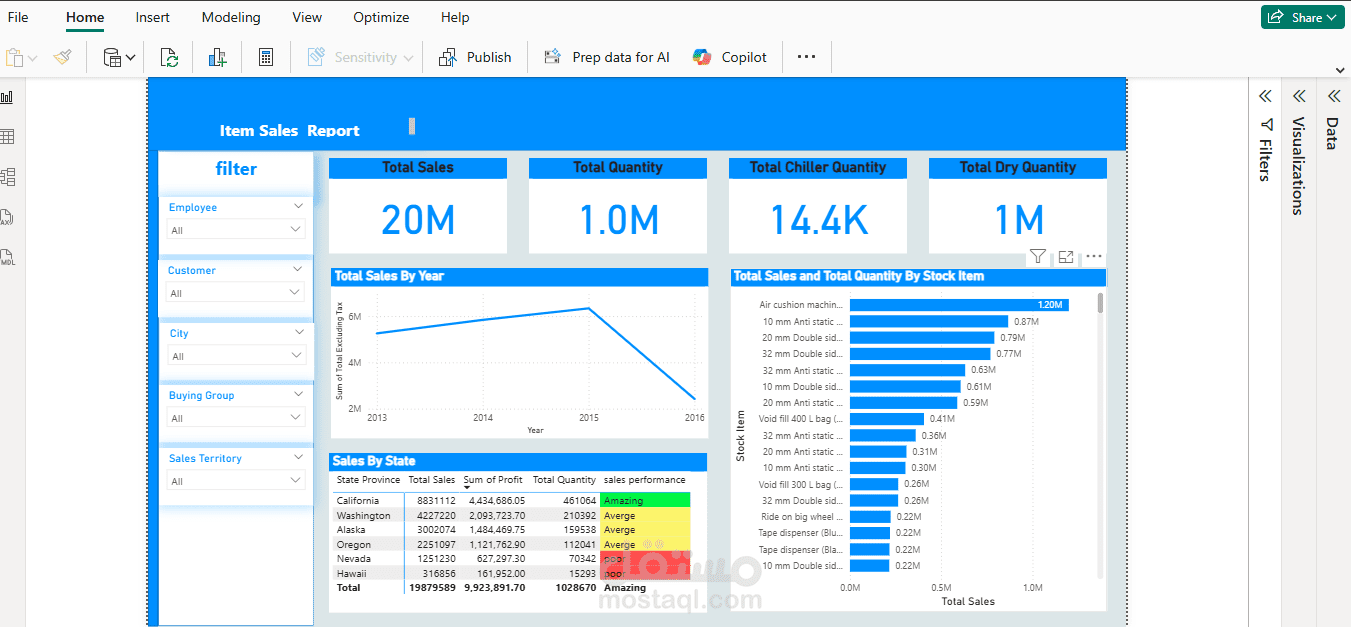Viewport: 1361px width, 627px height.
Task: Select the Home ribbon tab
Action: pyautogui.click(x=85, y=17)
